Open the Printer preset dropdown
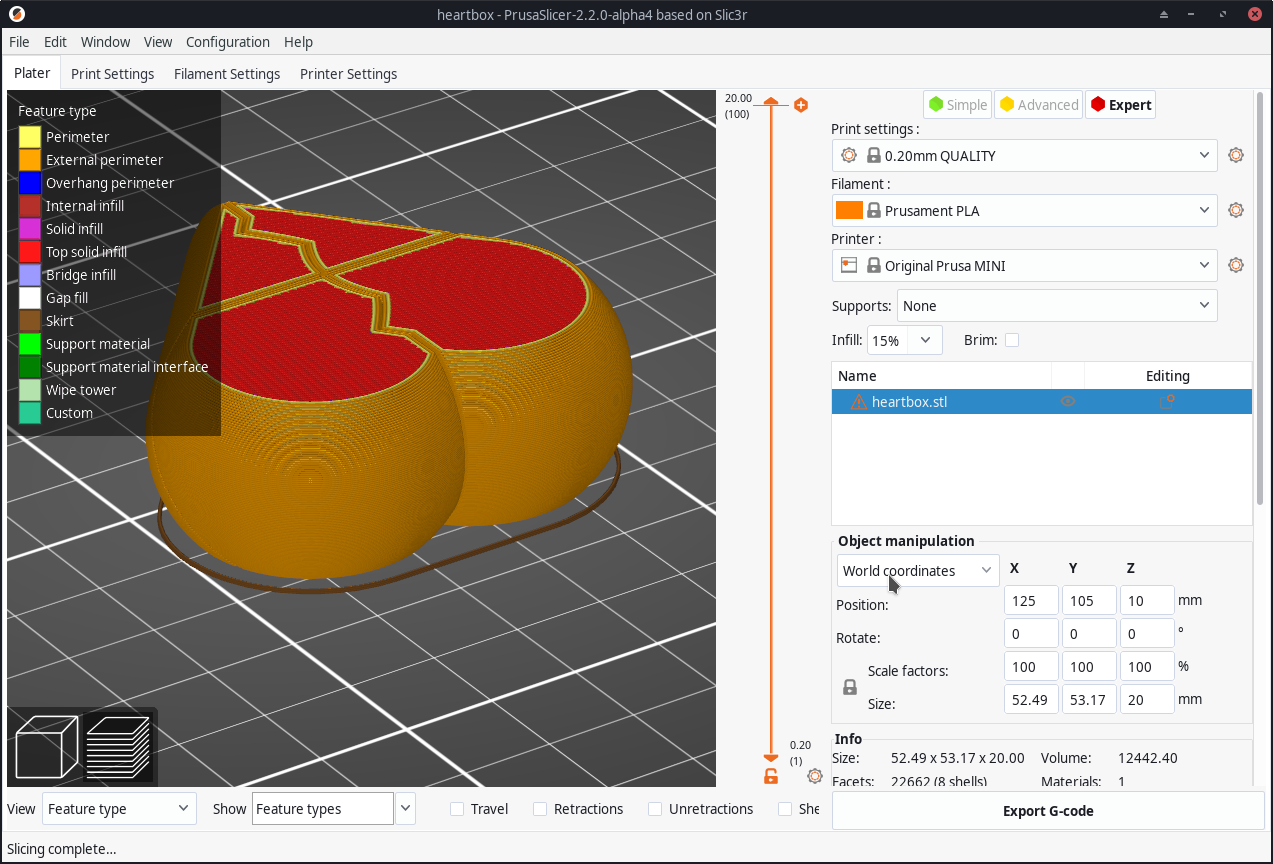 tap(1024, 265)
